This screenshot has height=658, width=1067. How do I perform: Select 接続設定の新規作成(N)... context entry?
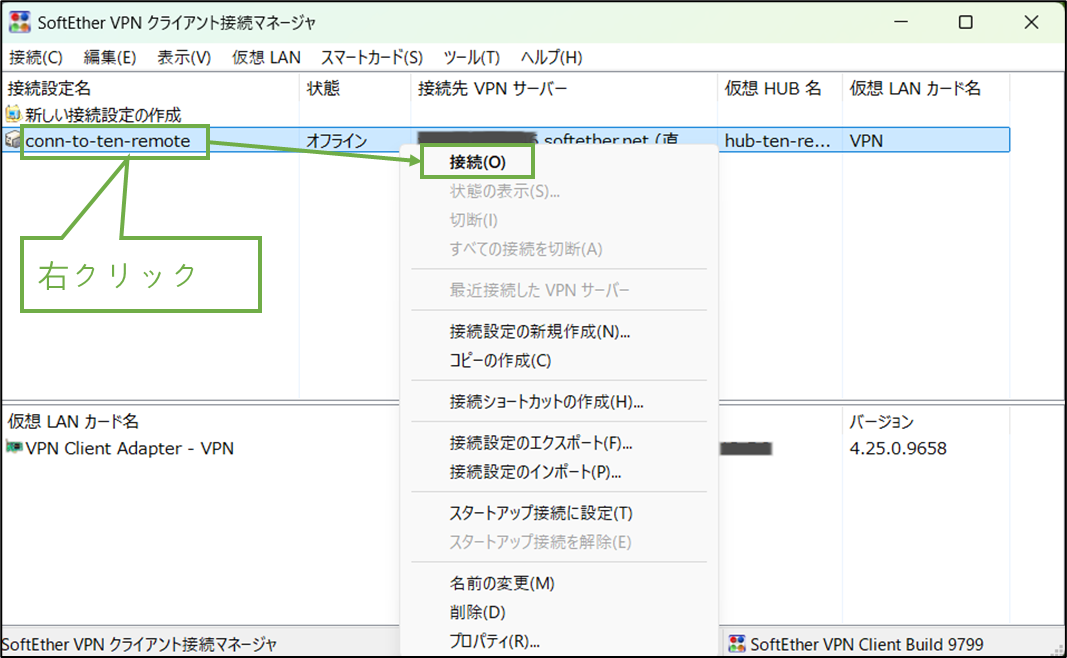pos(540,332)
